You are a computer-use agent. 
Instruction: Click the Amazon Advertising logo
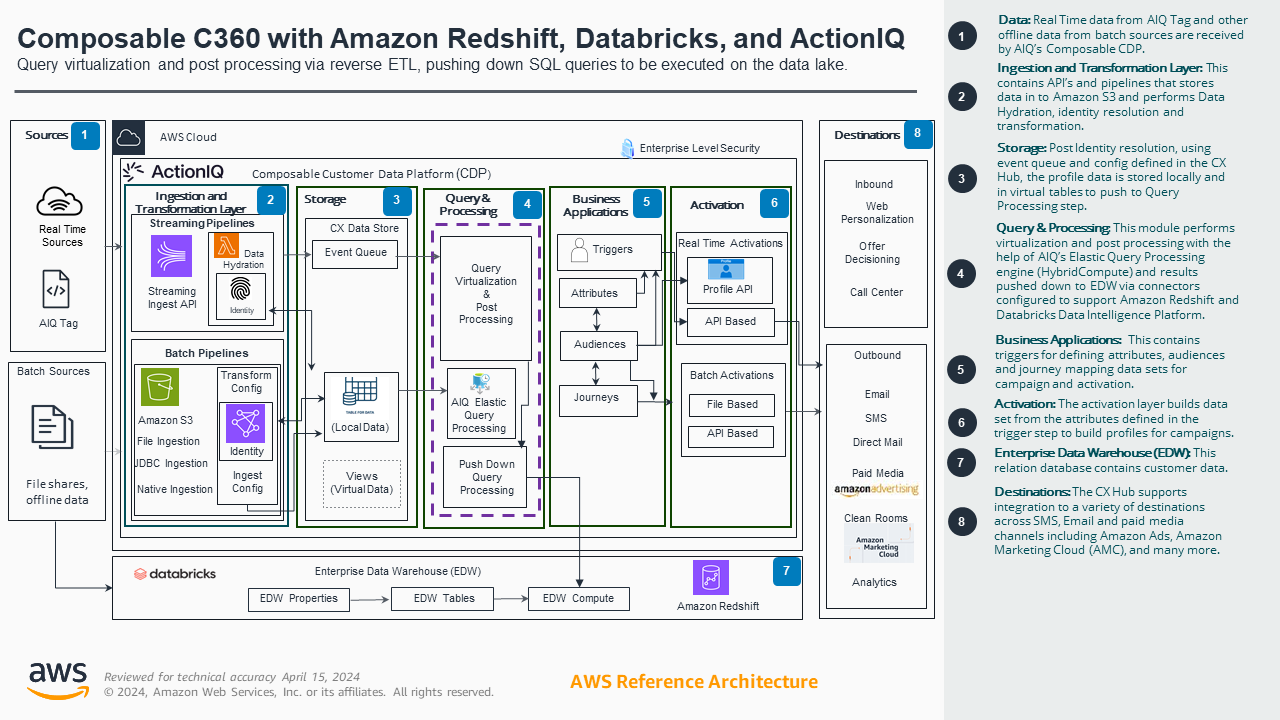pyautogui.click(x=876, y=490)
